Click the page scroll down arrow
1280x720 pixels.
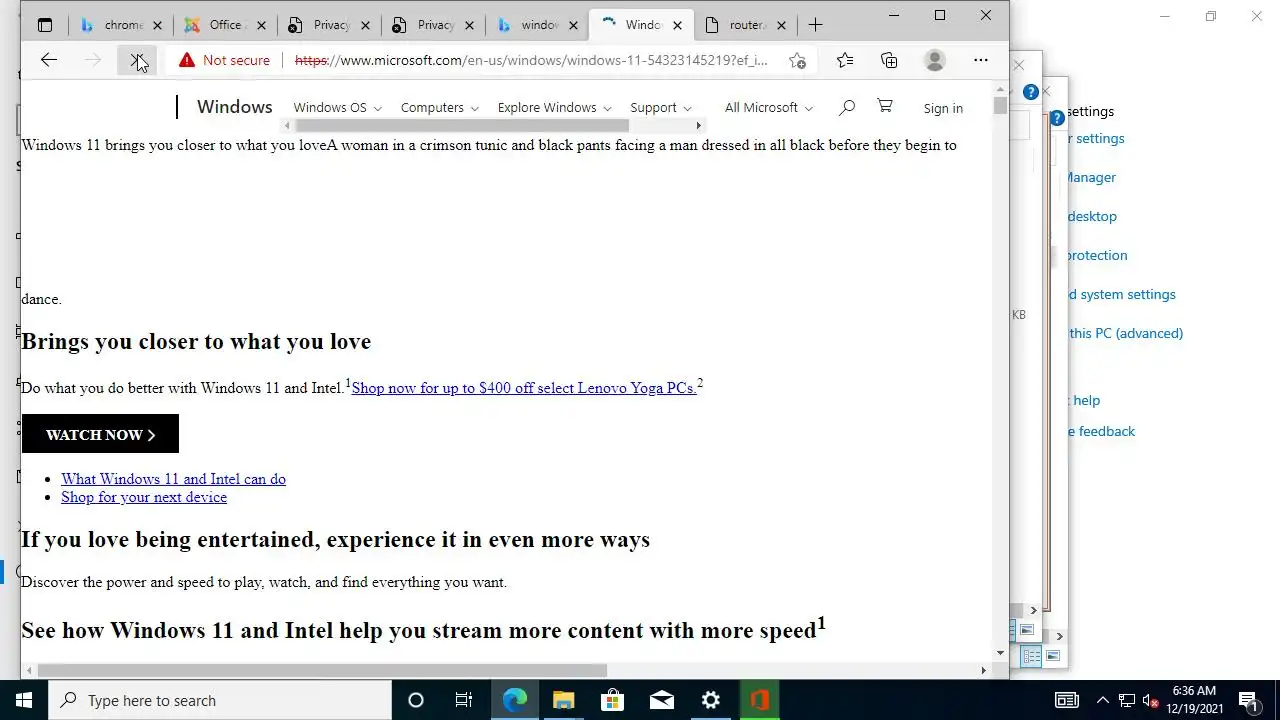[x=1000, y=652]
